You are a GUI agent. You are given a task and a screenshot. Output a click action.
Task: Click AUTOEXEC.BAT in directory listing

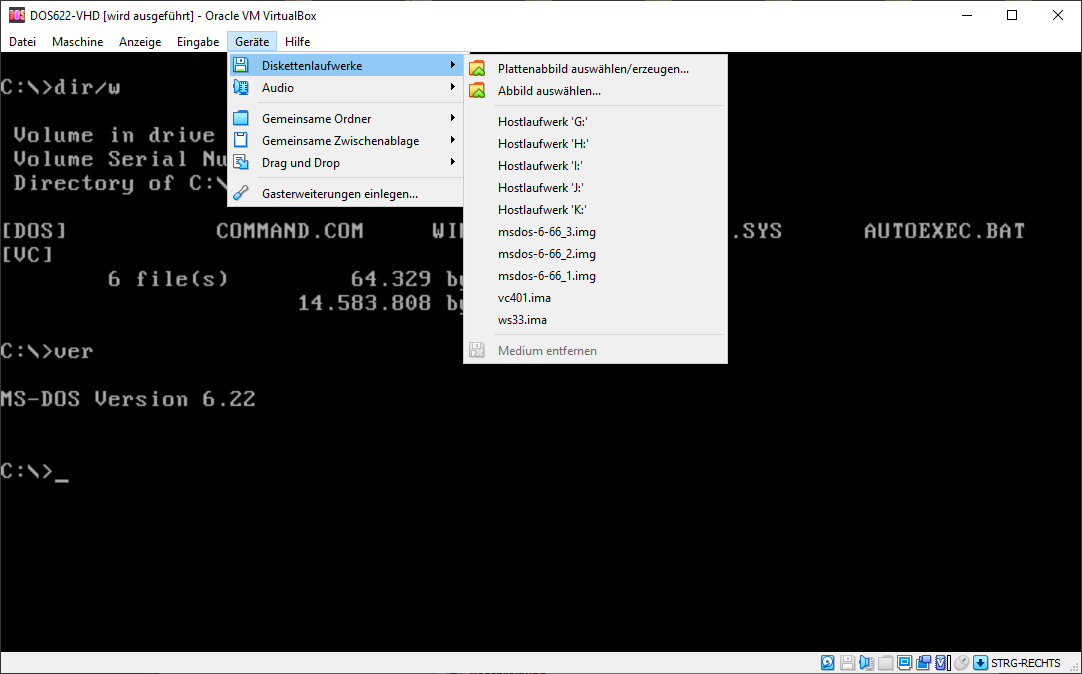(944, 230)
